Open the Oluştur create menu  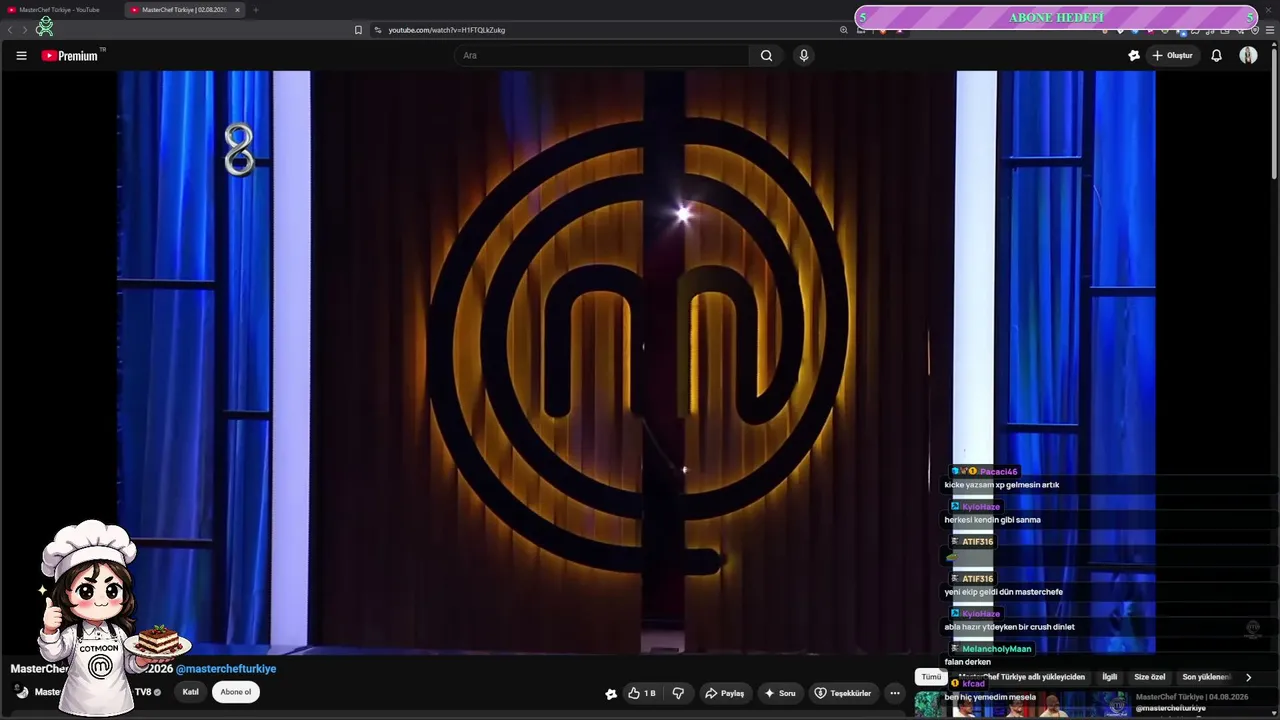[1172, 56]
